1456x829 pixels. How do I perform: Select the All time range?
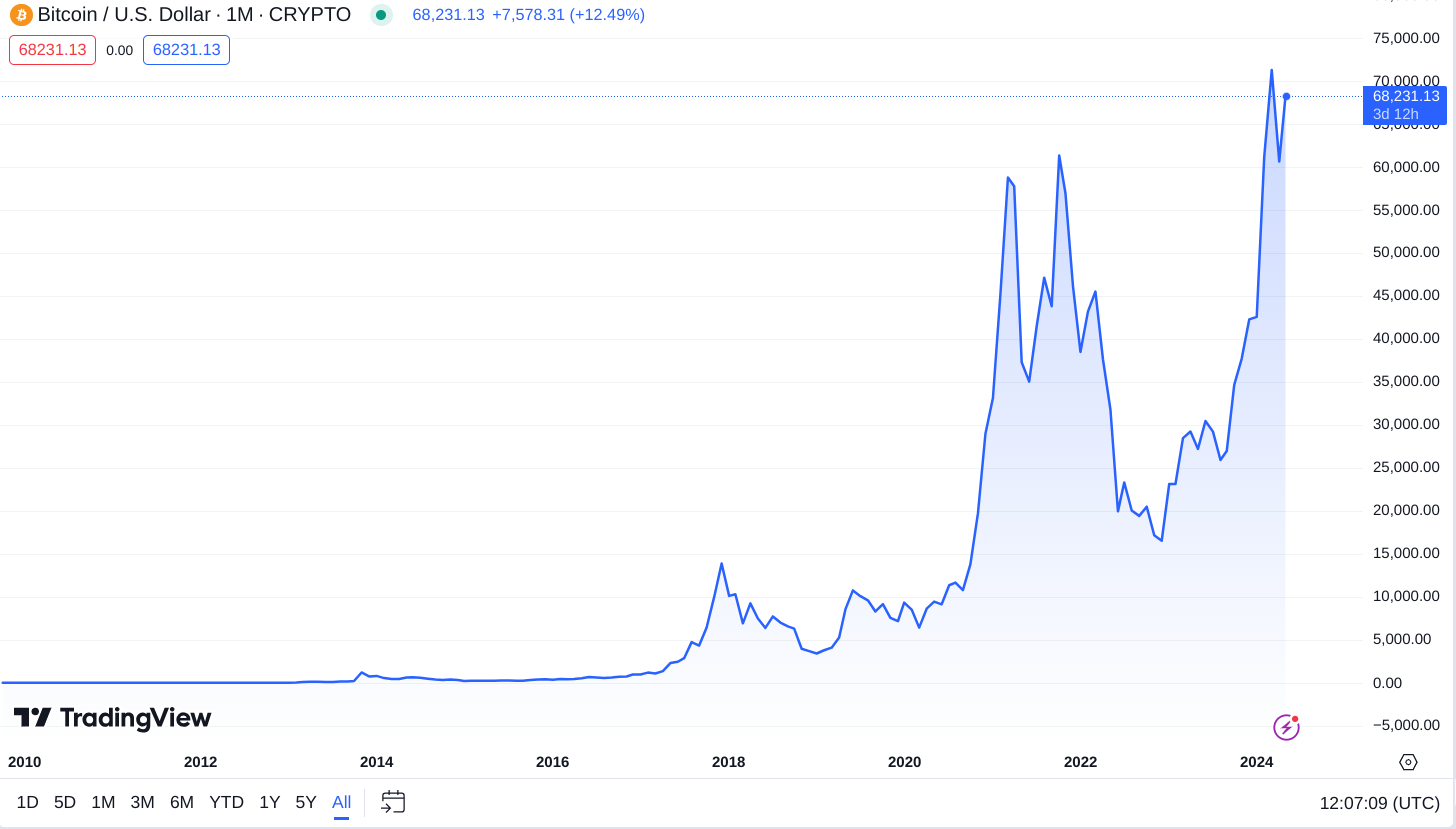341,802
